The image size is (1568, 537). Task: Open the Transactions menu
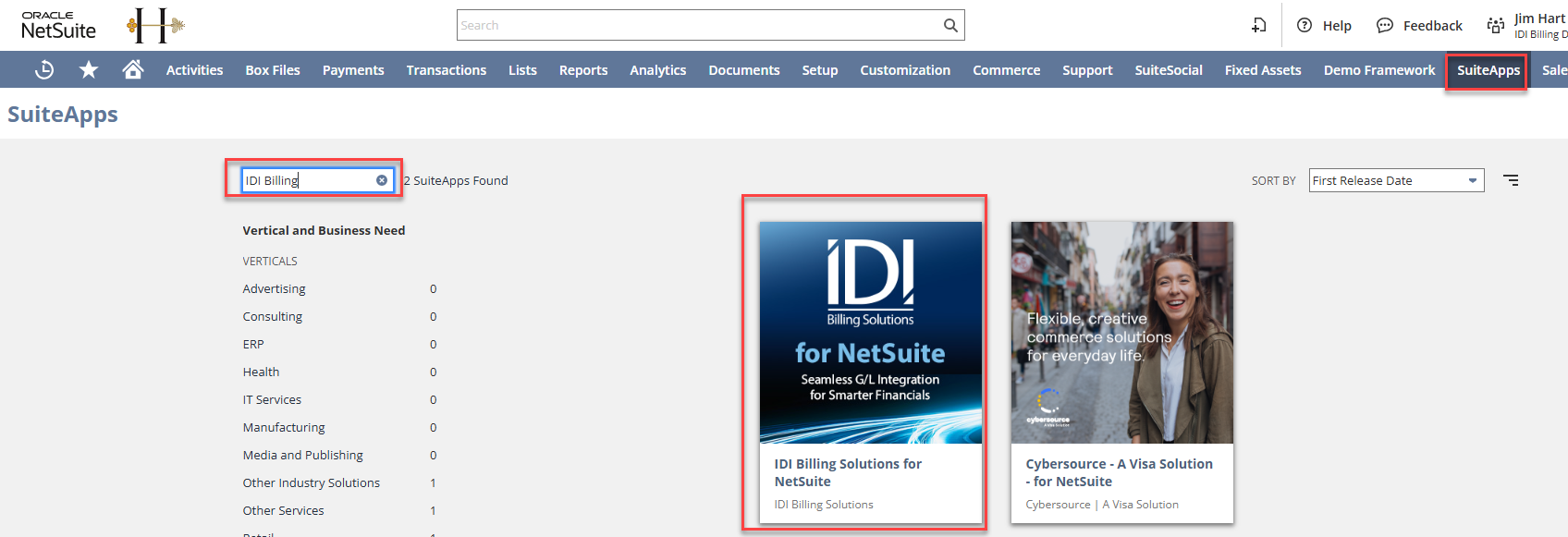point(447,70)
